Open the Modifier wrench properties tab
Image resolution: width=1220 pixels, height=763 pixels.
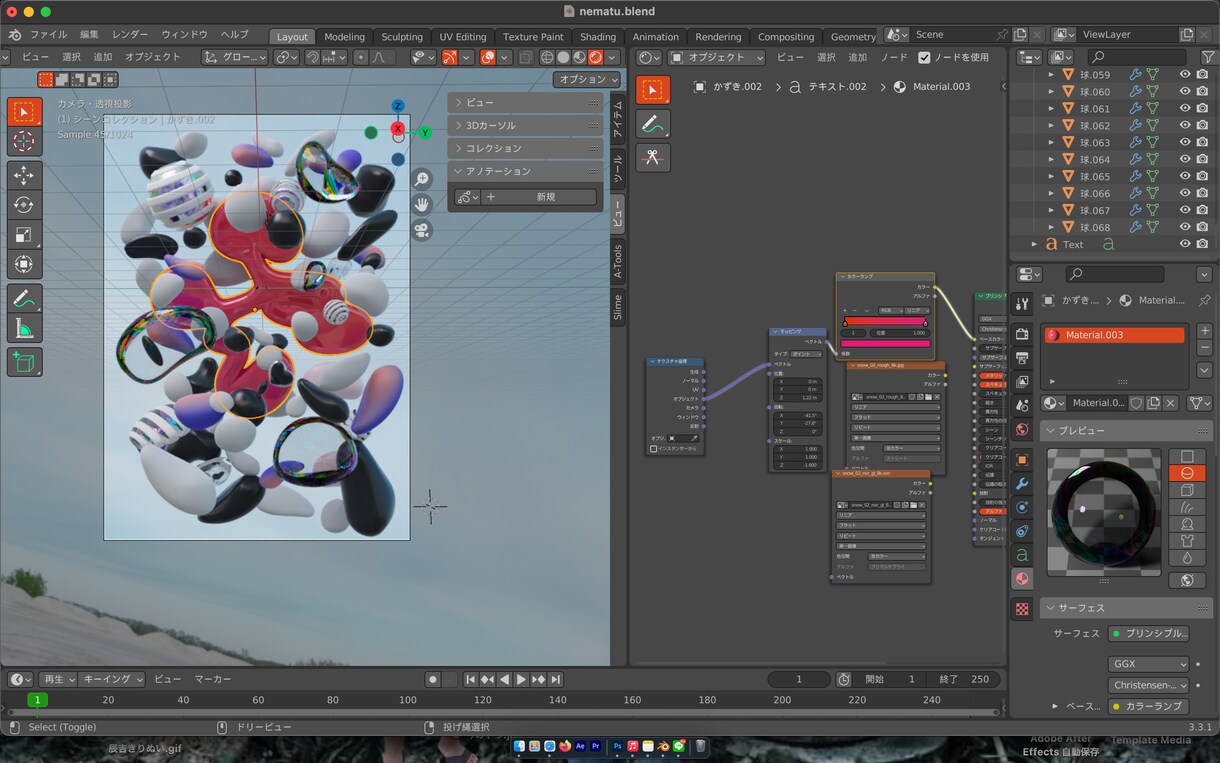1021,483
